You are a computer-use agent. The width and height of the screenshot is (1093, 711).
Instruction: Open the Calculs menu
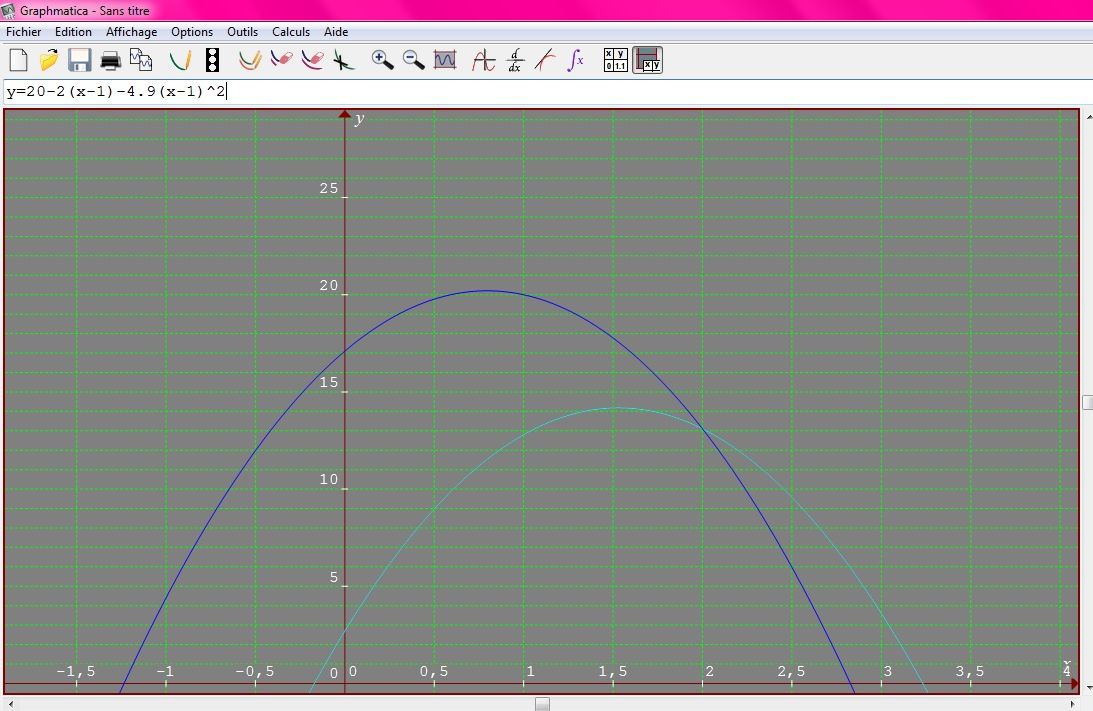[x=291, y=32]
